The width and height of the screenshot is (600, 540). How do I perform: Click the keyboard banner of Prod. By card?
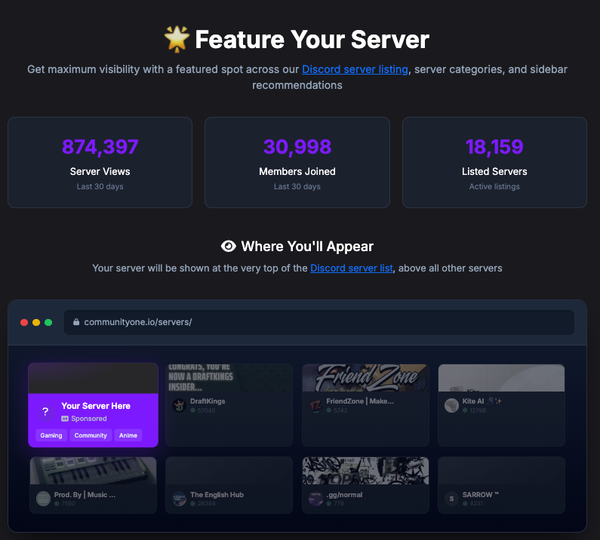click(93, 471)
